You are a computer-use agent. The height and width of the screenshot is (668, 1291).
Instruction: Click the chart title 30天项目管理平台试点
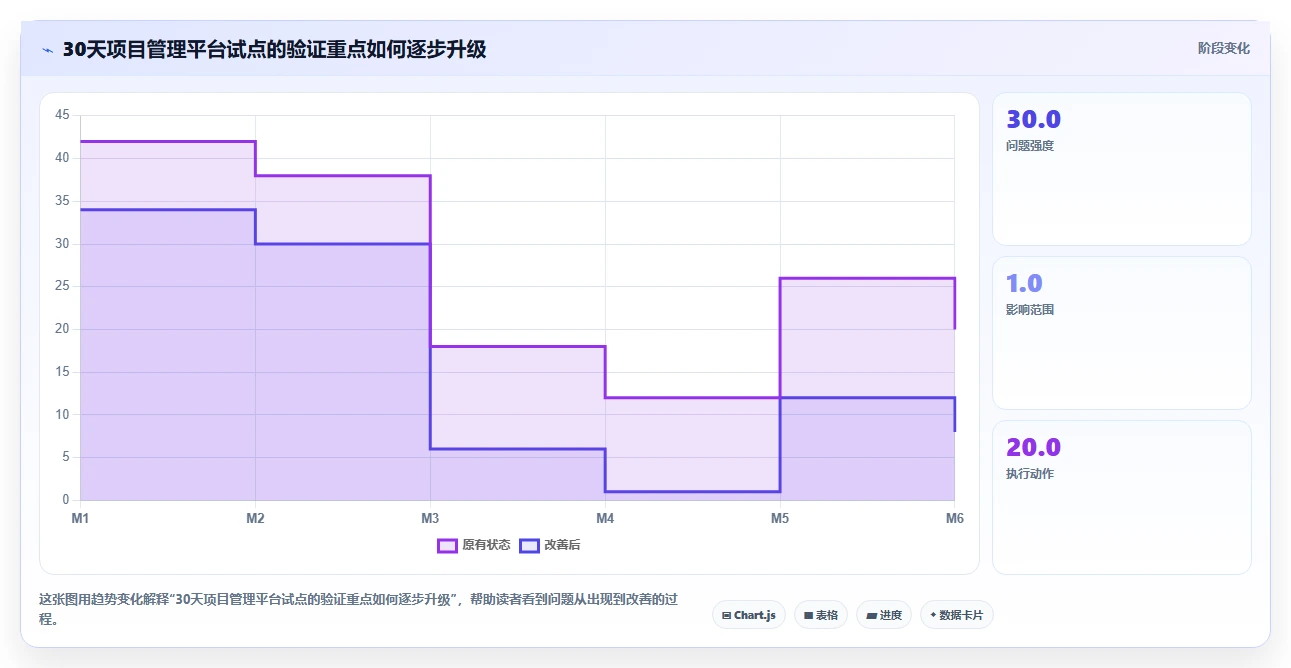tap(275, 49)
